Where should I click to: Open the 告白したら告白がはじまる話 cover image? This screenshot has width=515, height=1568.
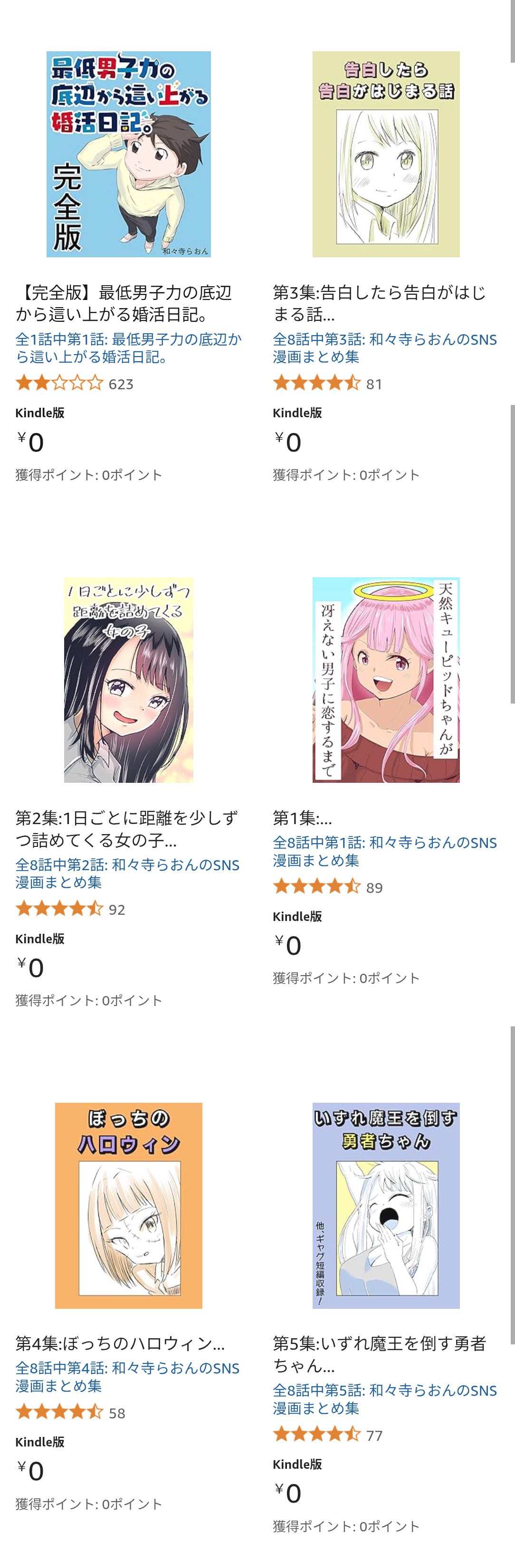[x=386, y=154]
